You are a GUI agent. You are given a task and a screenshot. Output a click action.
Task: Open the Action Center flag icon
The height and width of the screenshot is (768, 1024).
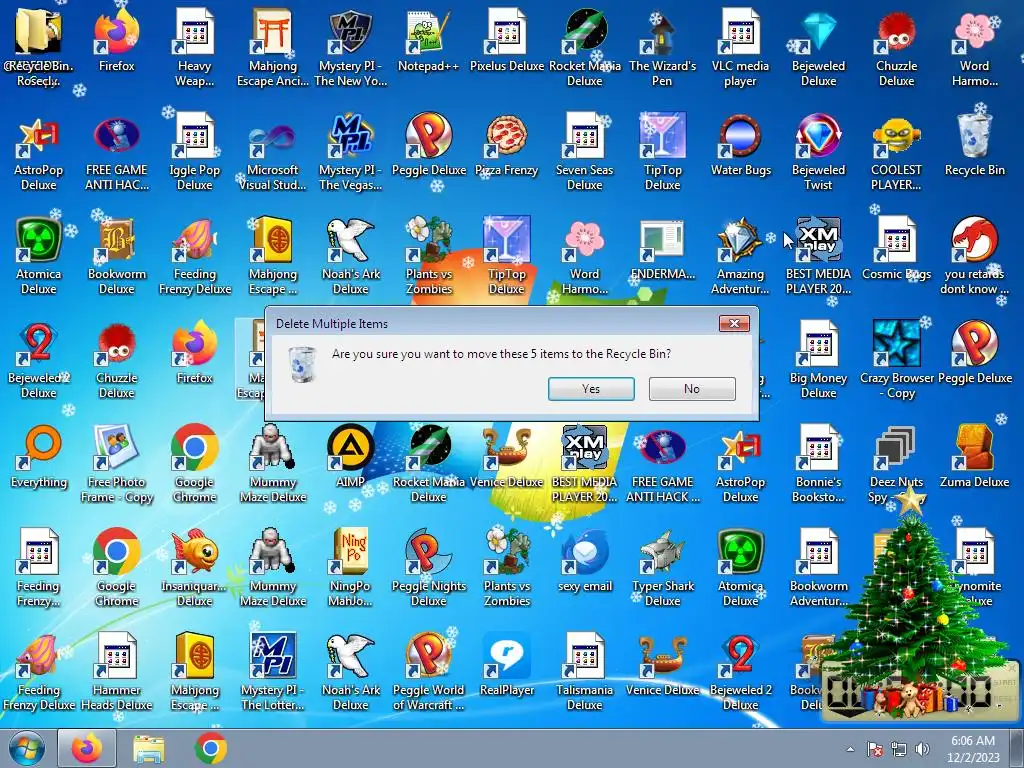coord(874,749)
